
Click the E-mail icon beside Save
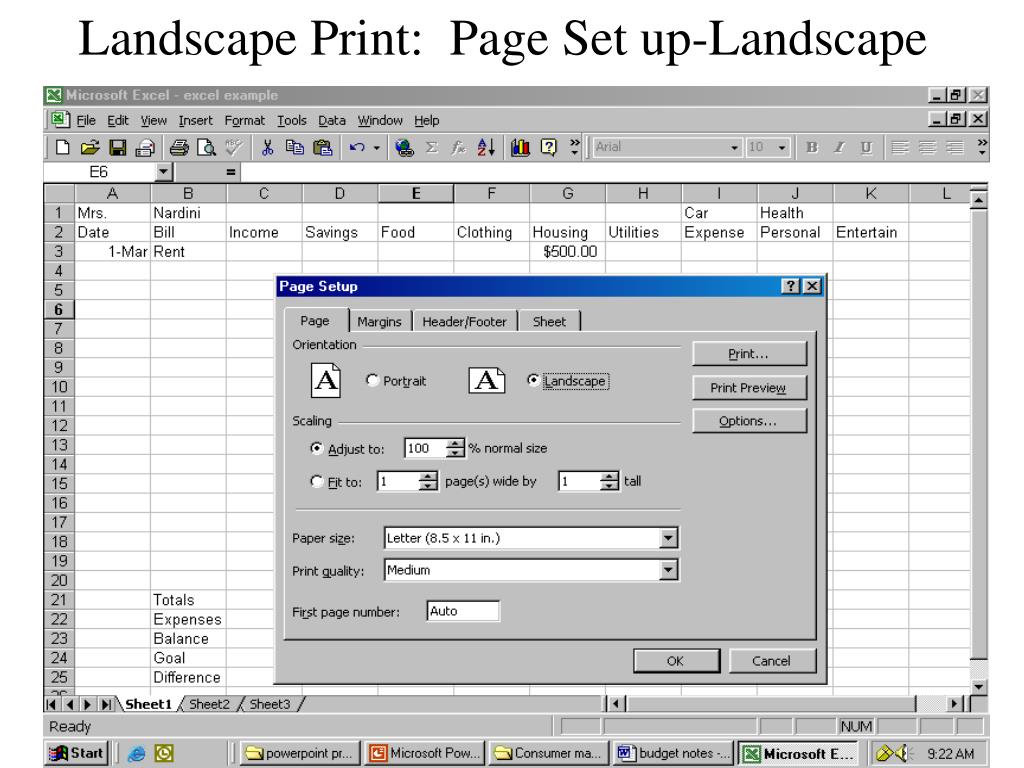(144, 148)
